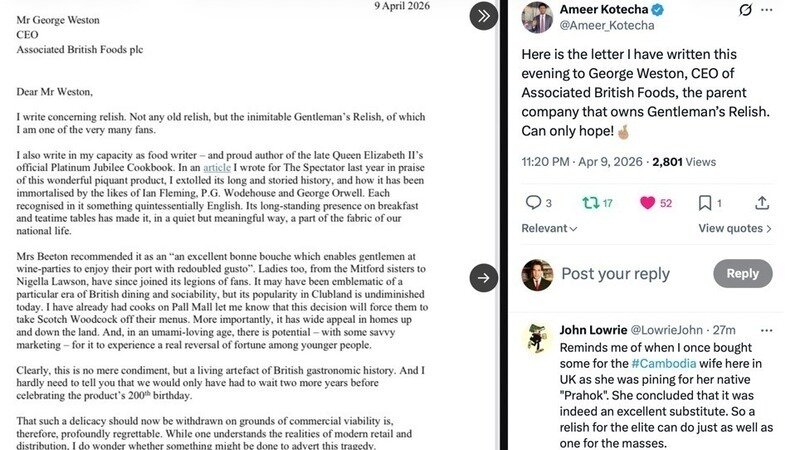Focus the Post your reply field

click(615, 273)
